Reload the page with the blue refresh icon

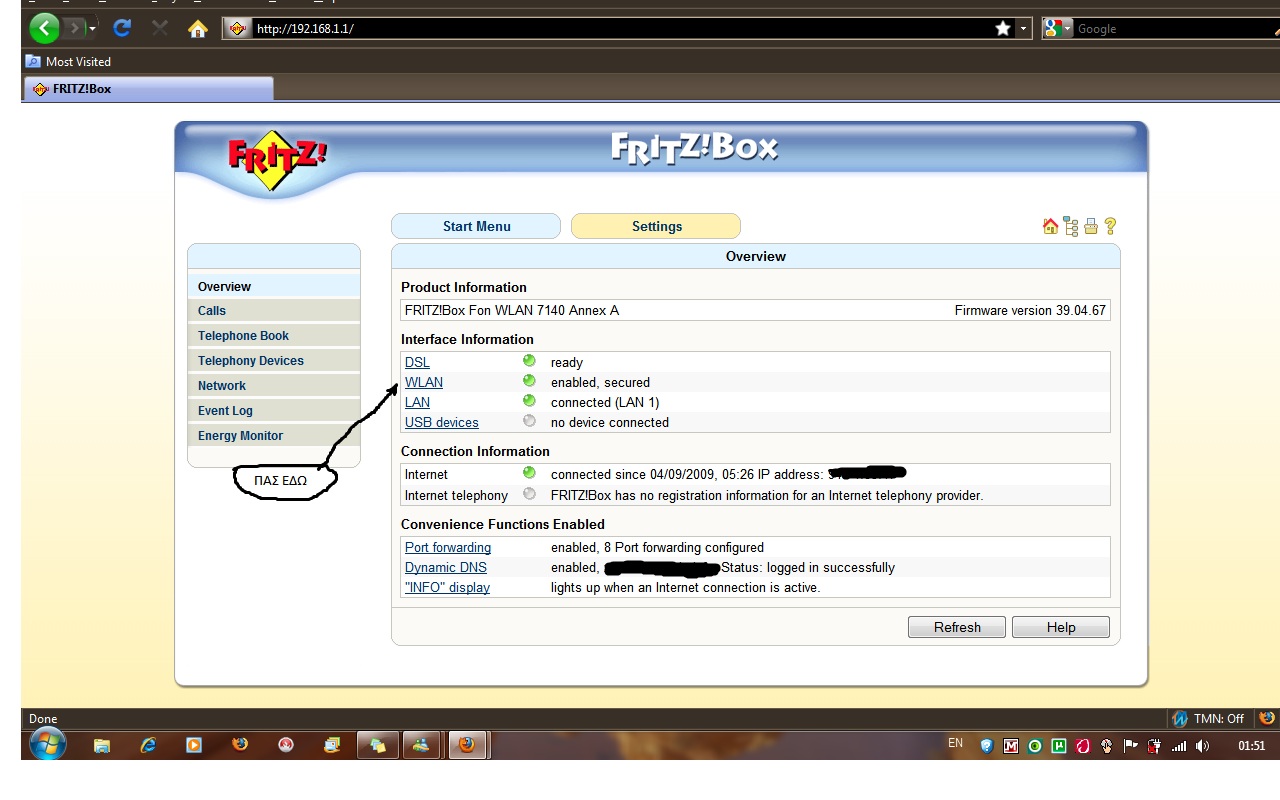[122, 28]
